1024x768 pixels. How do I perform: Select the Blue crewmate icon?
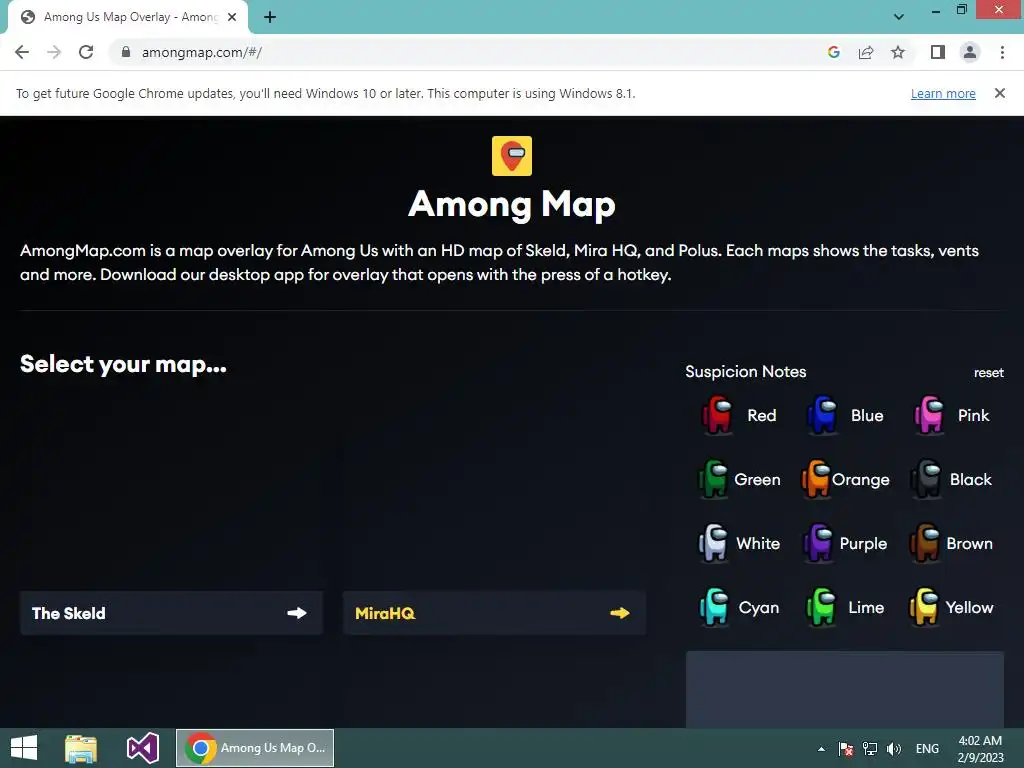click(x=822, y=415)
